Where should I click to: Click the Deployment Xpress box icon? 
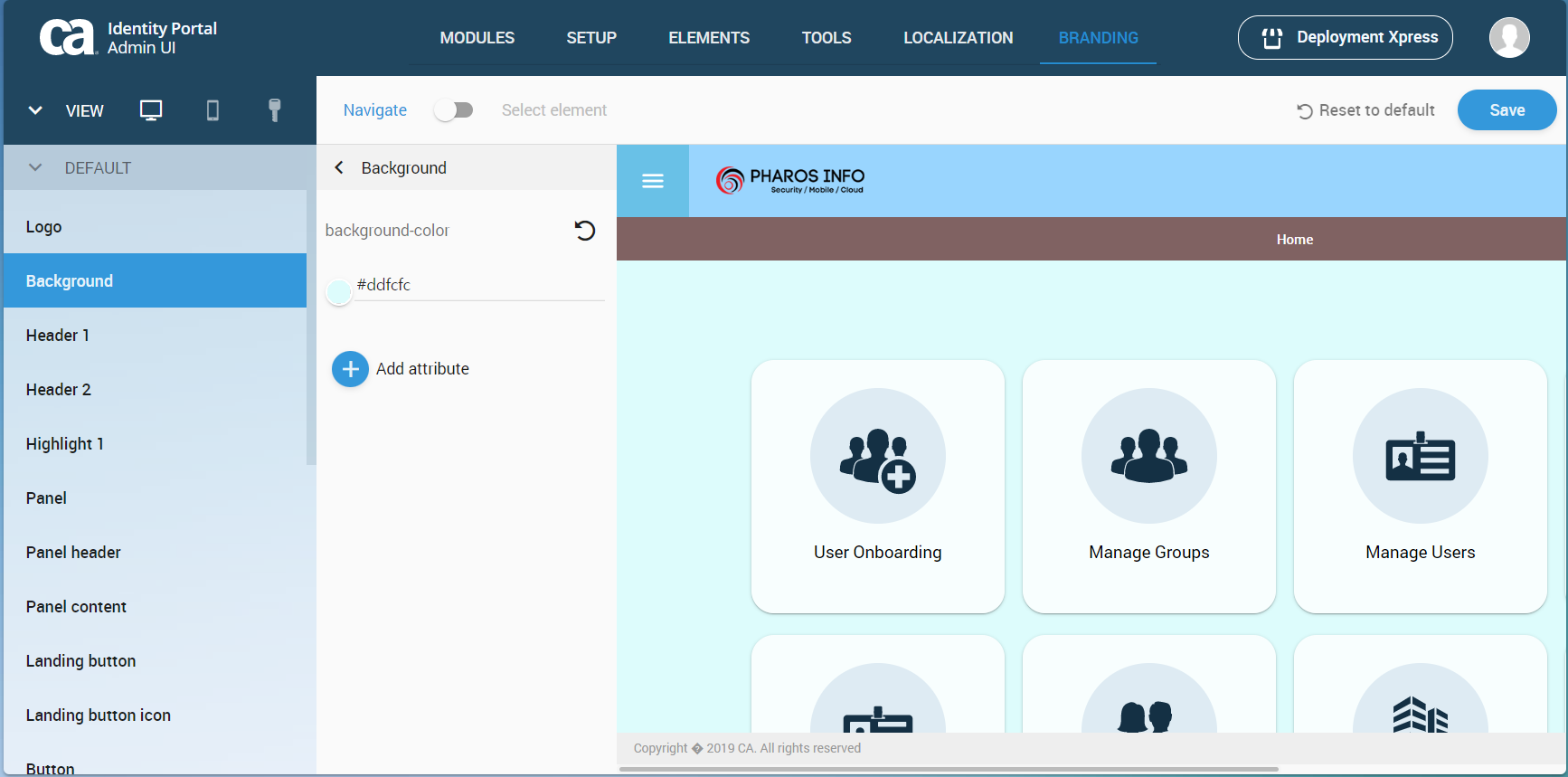(x=1272, y=38)
